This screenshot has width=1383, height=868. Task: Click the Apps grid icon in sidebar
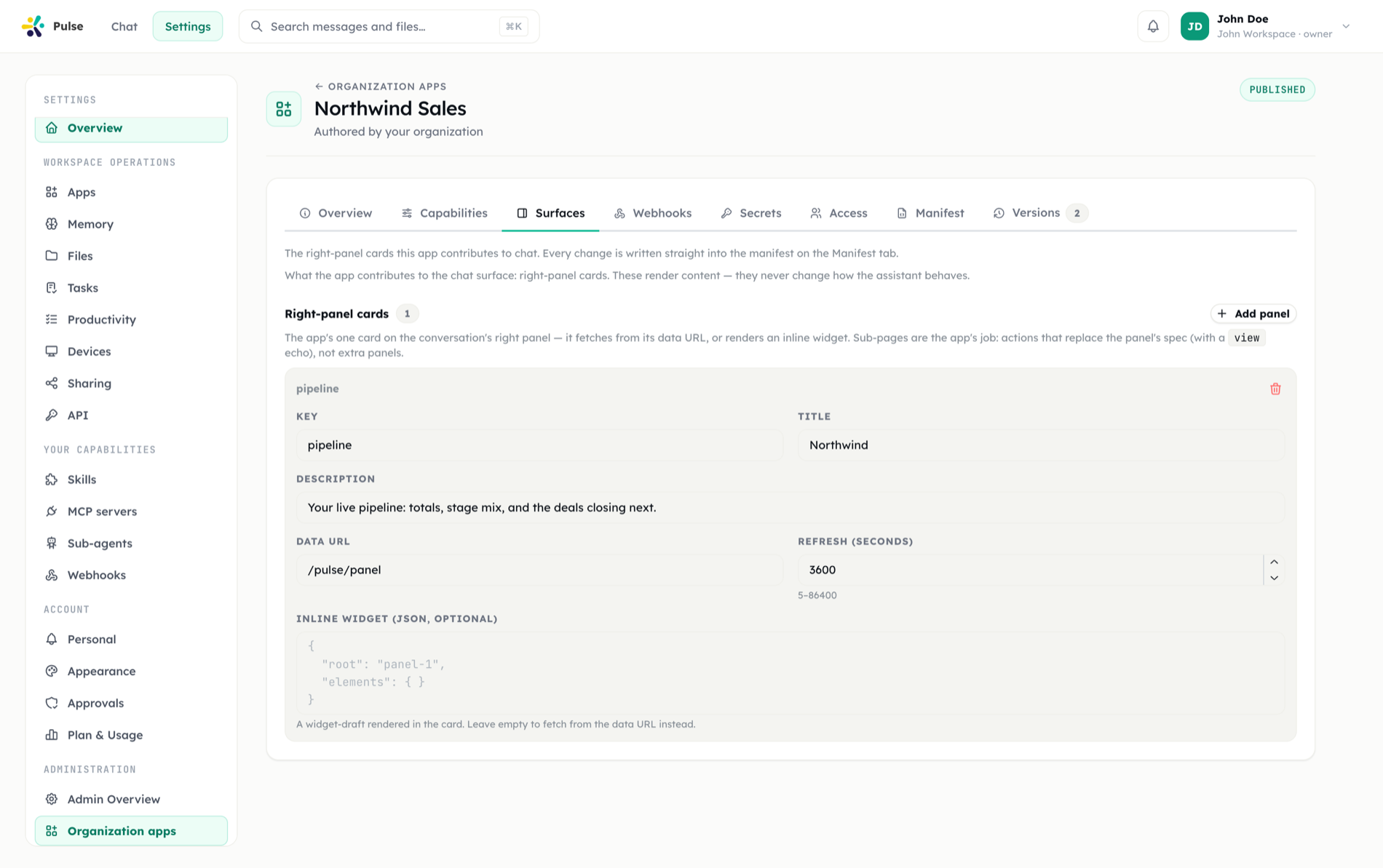(52, 192)
